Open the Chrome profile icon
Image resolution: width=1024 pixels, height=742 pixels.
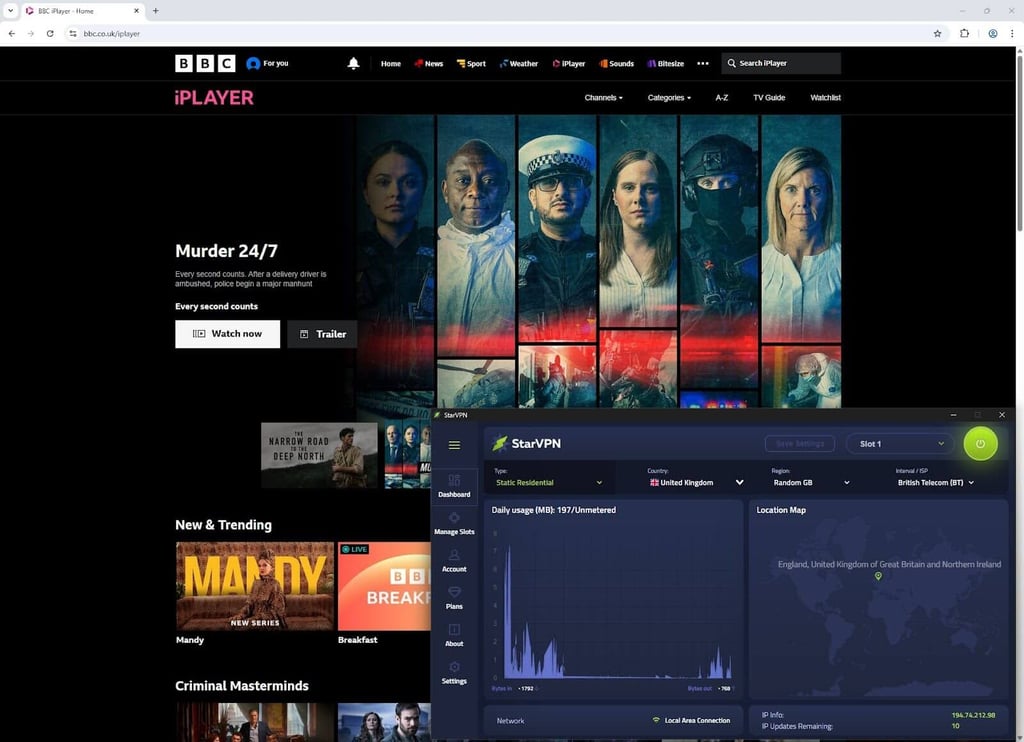point(993,33)
